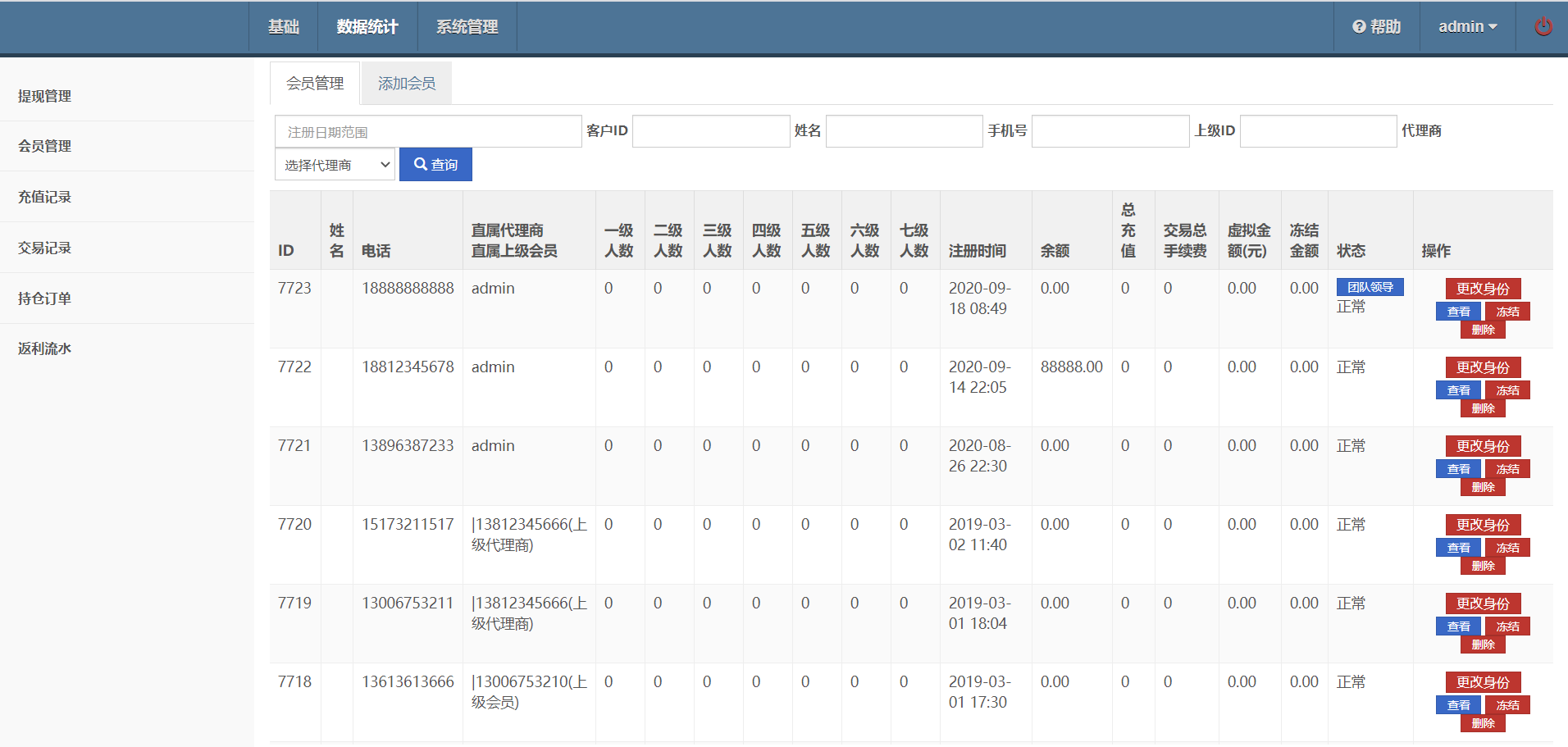This screenshot has height=747, width=1568.
Task: Click 删除 for member 7722
Action: click(x=1483, y=408)
